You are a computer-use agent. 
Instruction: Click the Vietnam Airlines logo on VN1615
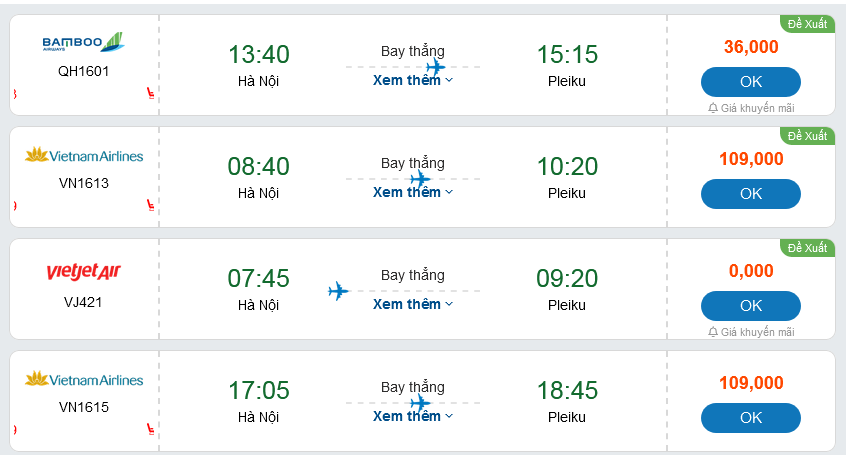tap(83, 379)
